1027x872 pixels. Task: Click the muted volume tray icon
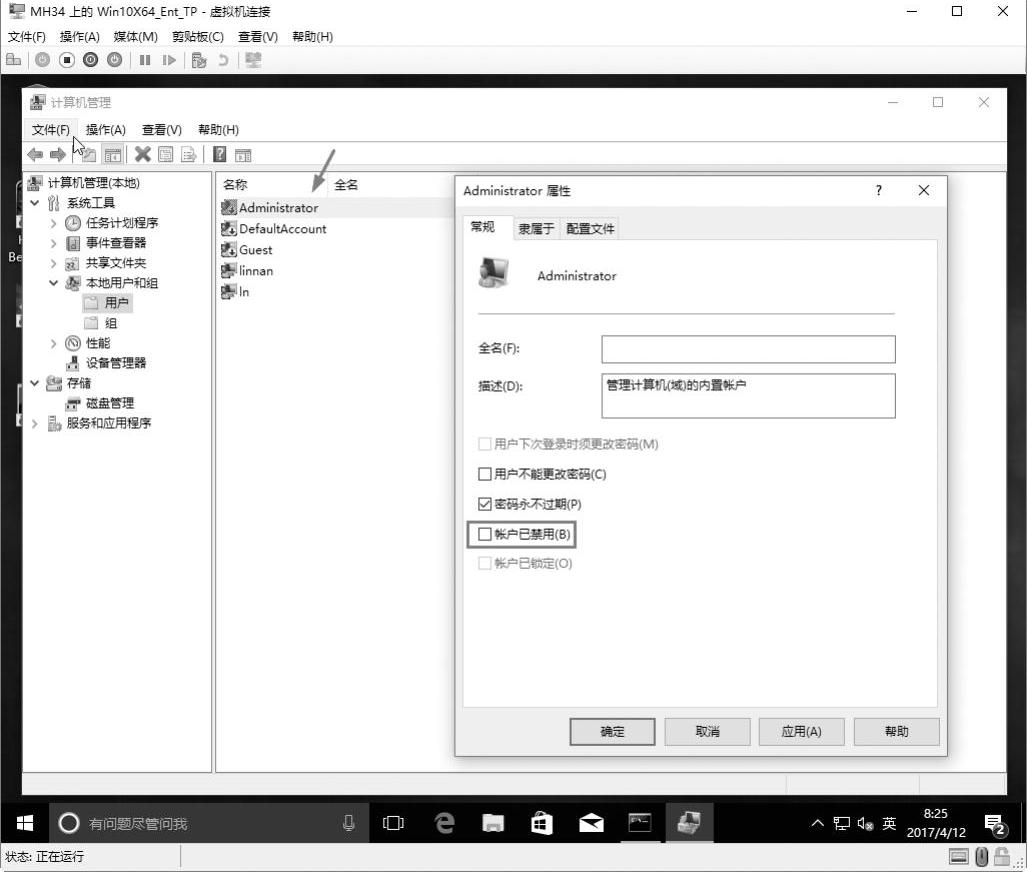click(x=865, y=824)
